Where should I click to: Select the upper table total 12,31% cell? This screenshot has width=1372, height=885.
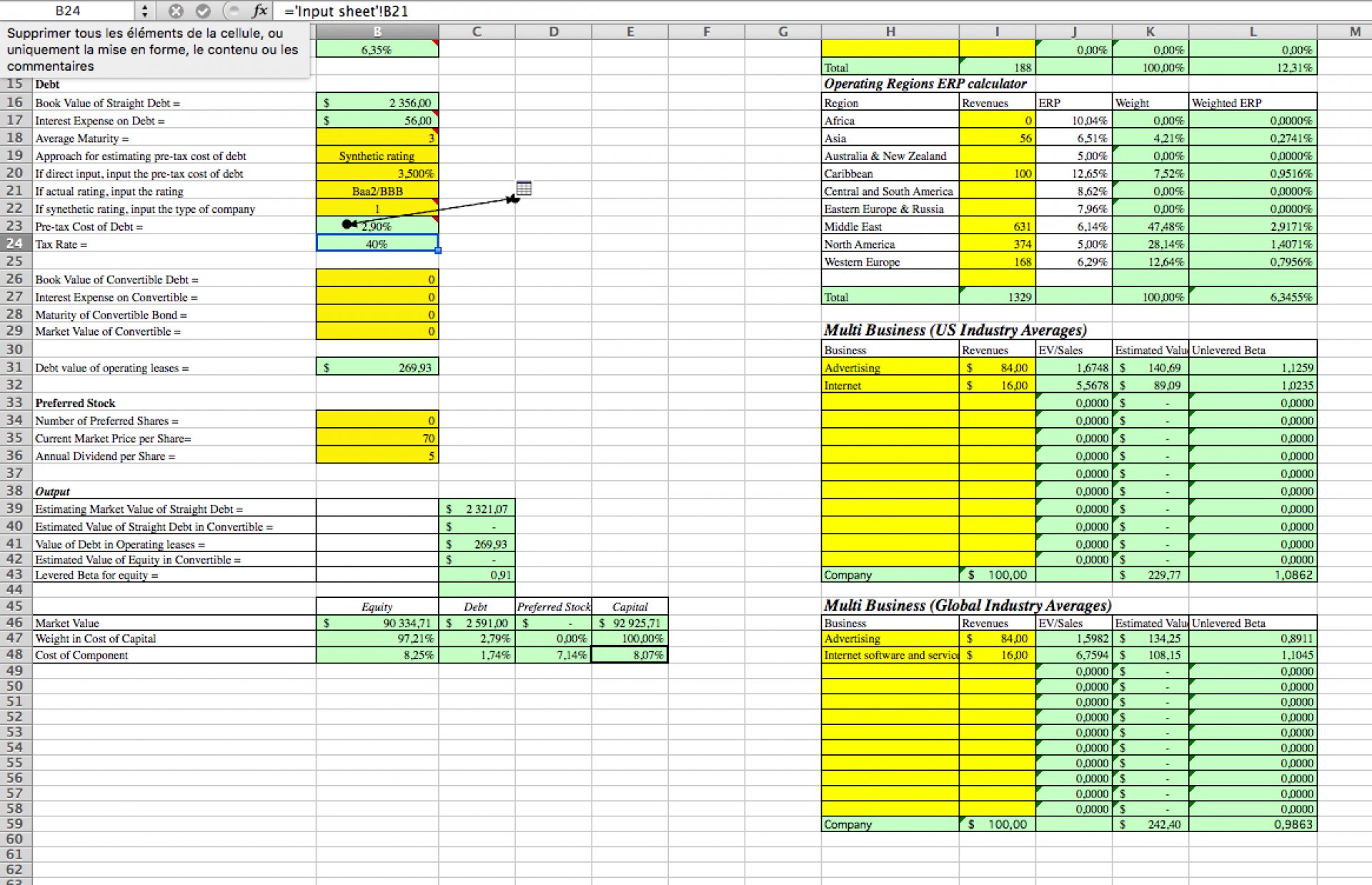tap(1253, 67)
